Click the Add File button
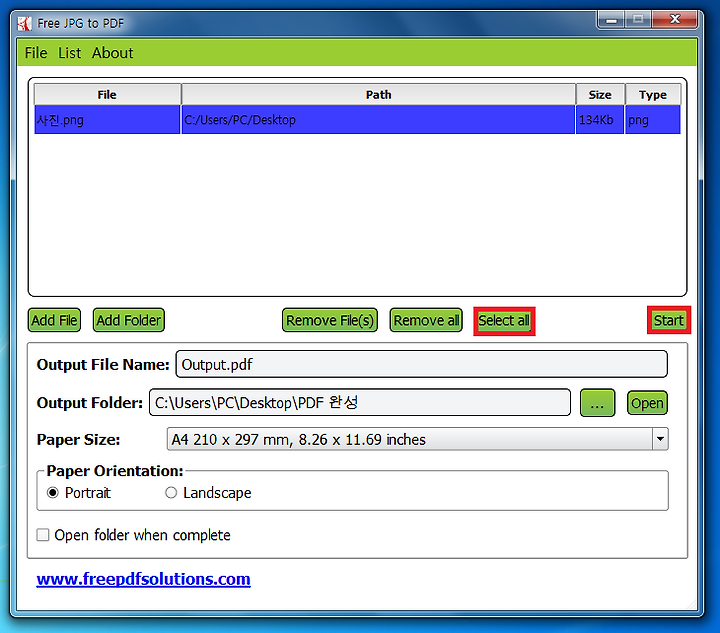The image size is (720, 633). click(54, 320)
